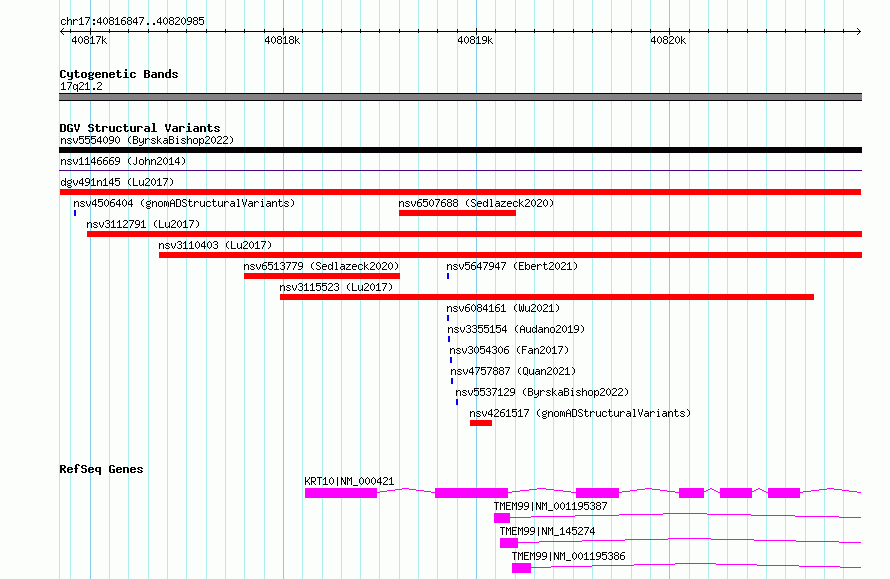
Task: Open nsv5537129 (ByrskaBishop2022) label
Action: pos(542,392)
